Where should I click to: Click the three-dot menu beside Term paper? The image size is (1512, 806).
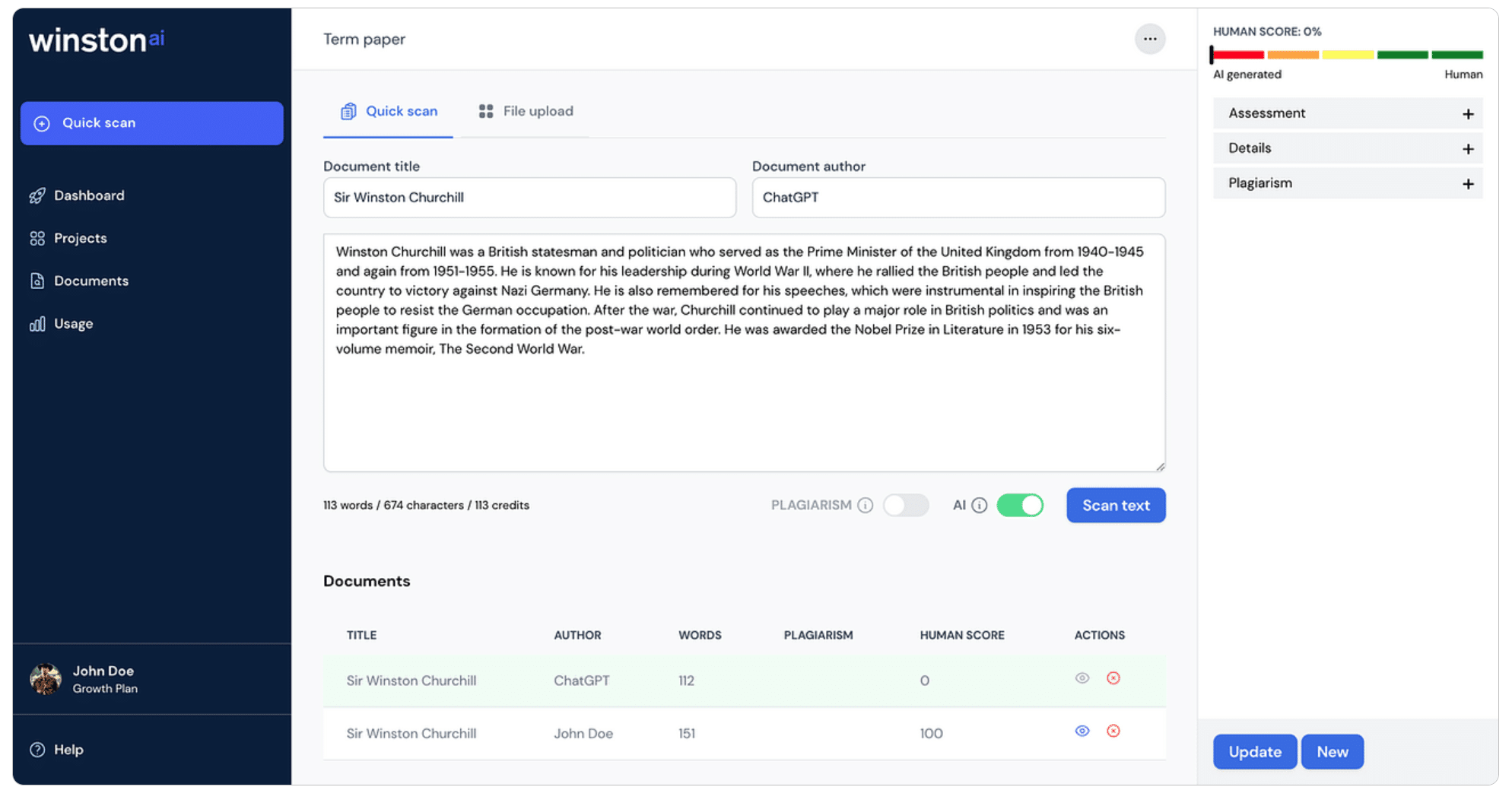point(1150,39)
